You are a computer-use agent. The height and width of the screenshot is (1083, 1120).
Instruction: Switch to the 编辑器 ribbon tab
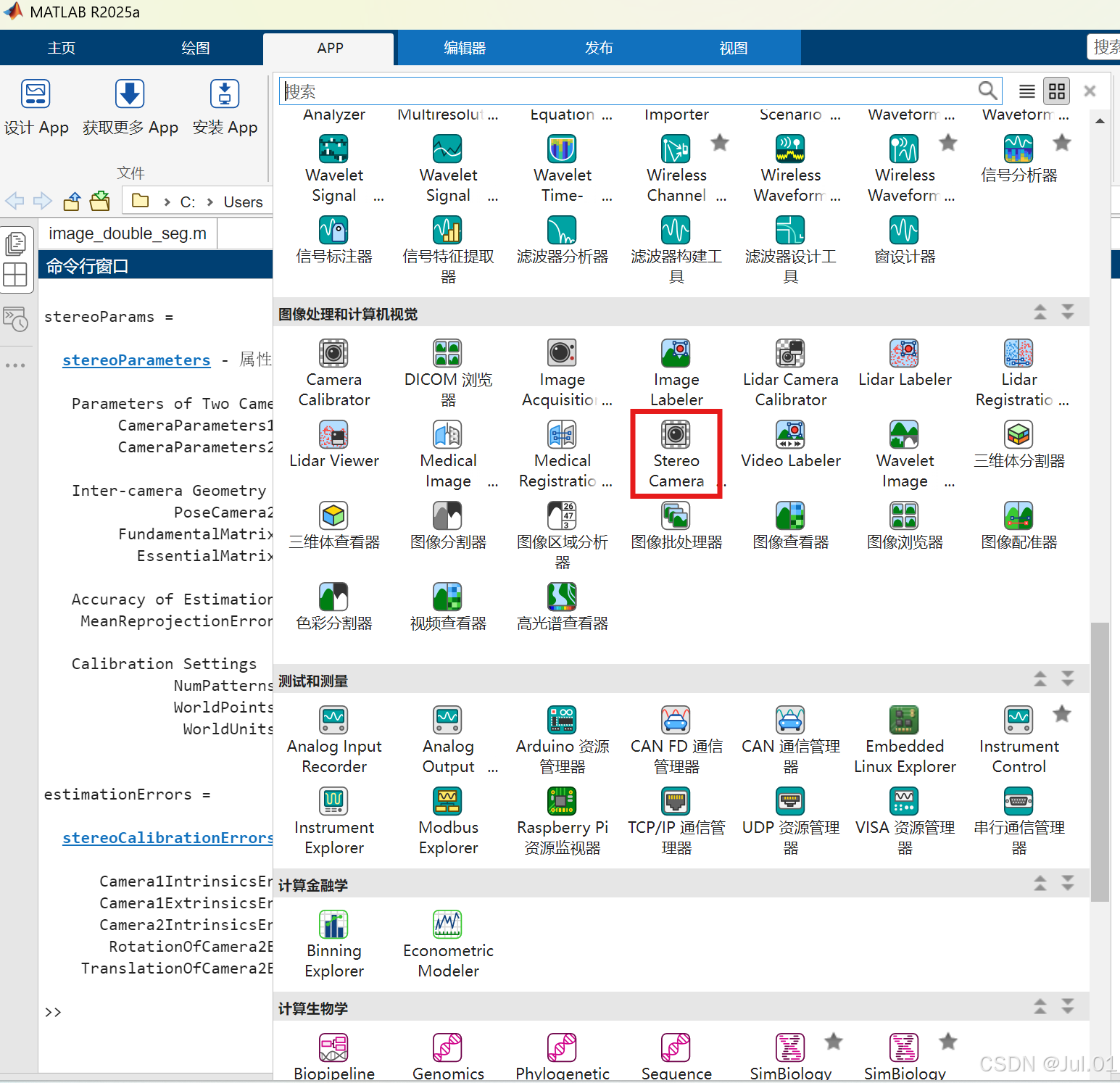[465, 48]
